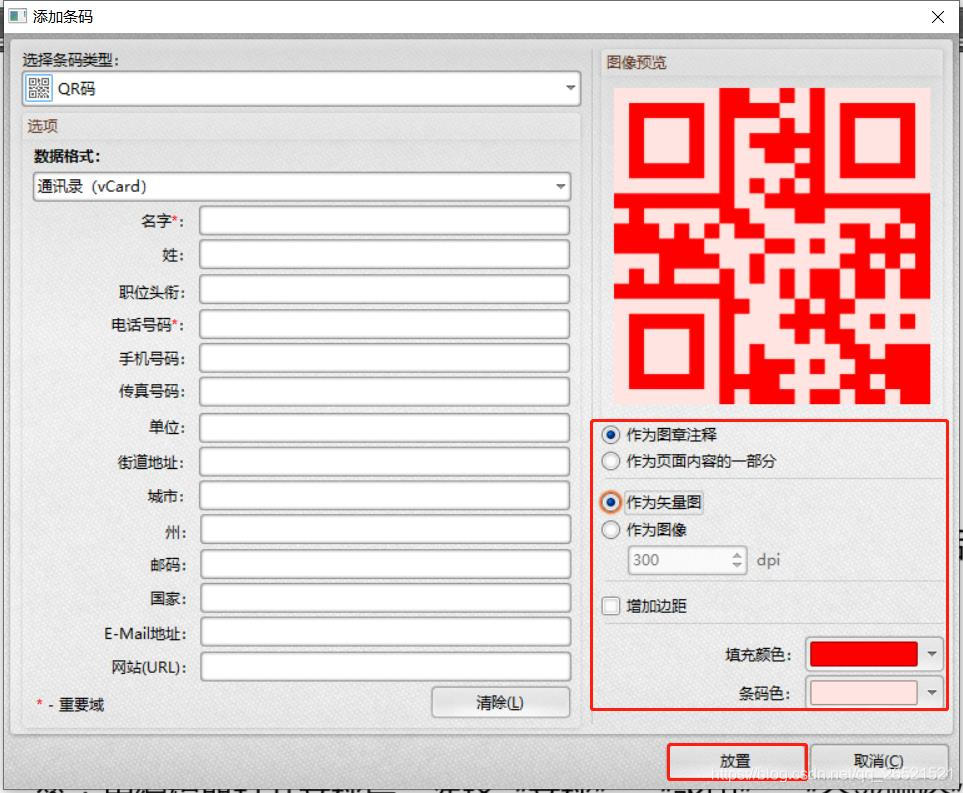Open the 数据格式 vCard dropdown

[302, 187]
